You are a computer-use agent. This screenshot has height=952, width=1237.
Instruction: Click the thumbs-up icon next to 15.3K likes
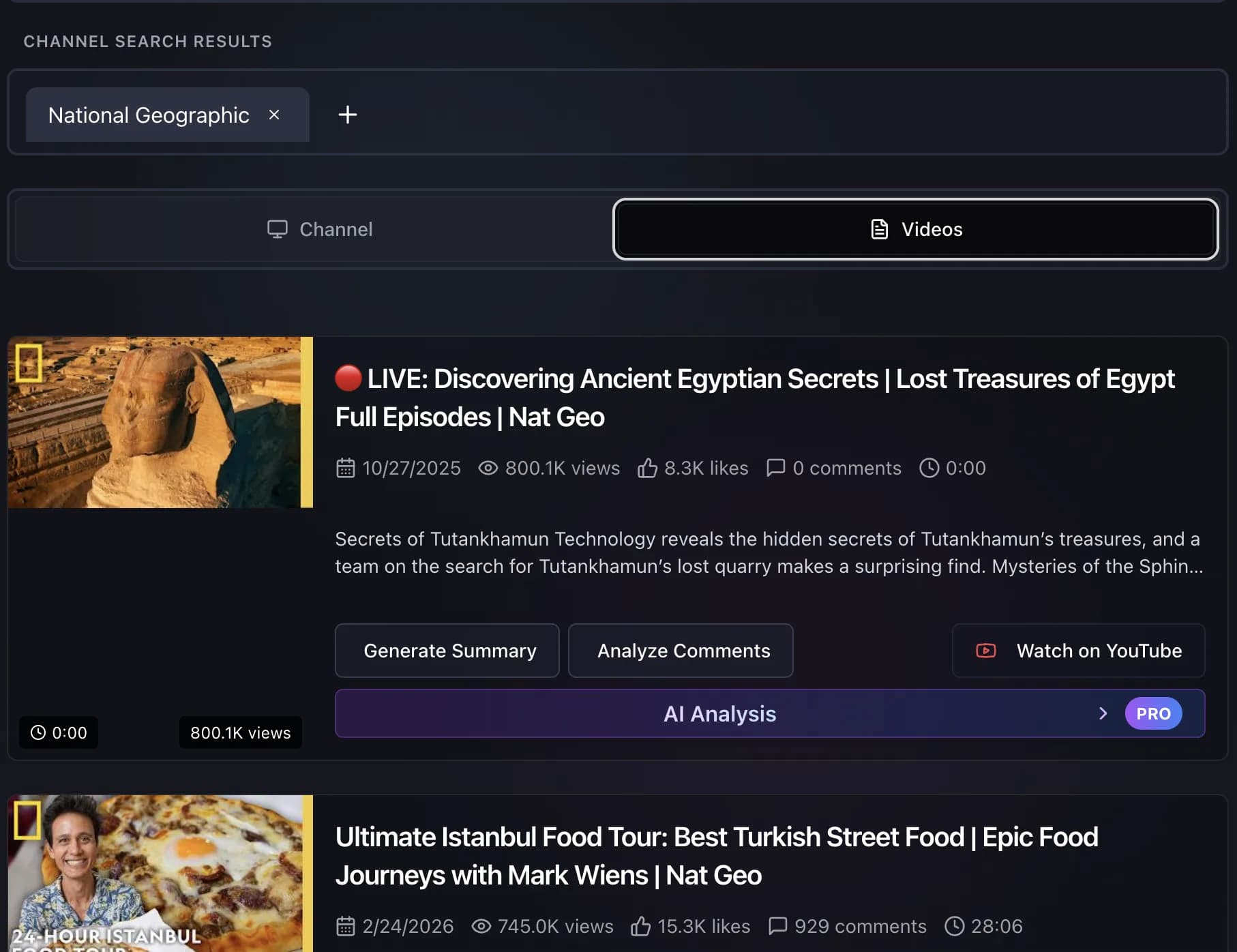click(641, 926)
